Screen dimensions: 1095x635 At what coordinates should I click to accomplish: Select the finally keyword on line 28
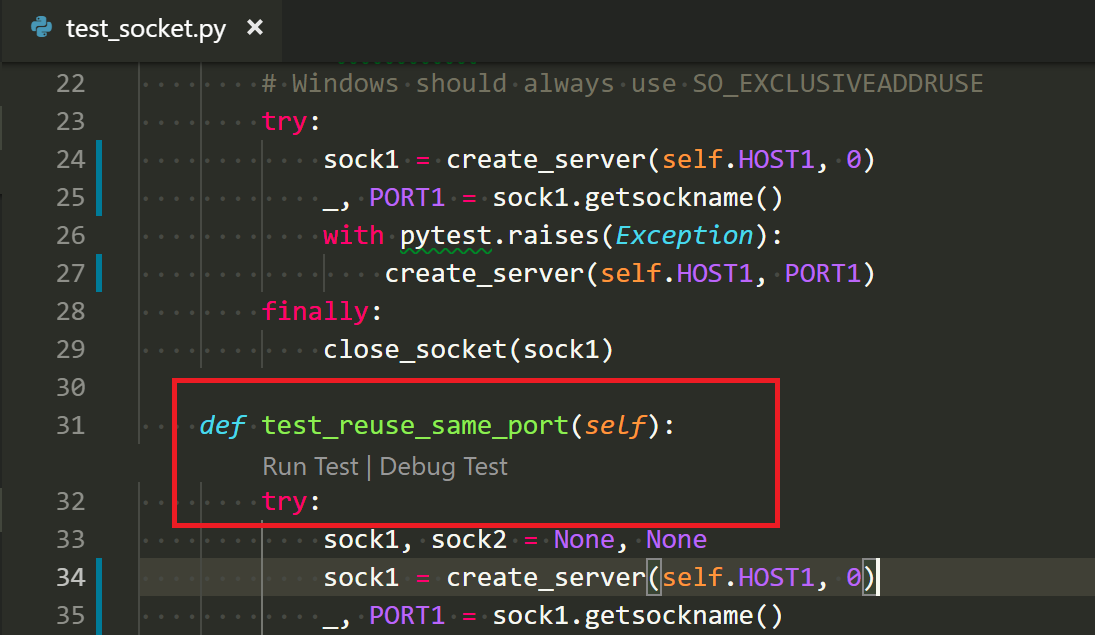click(315, 310)
